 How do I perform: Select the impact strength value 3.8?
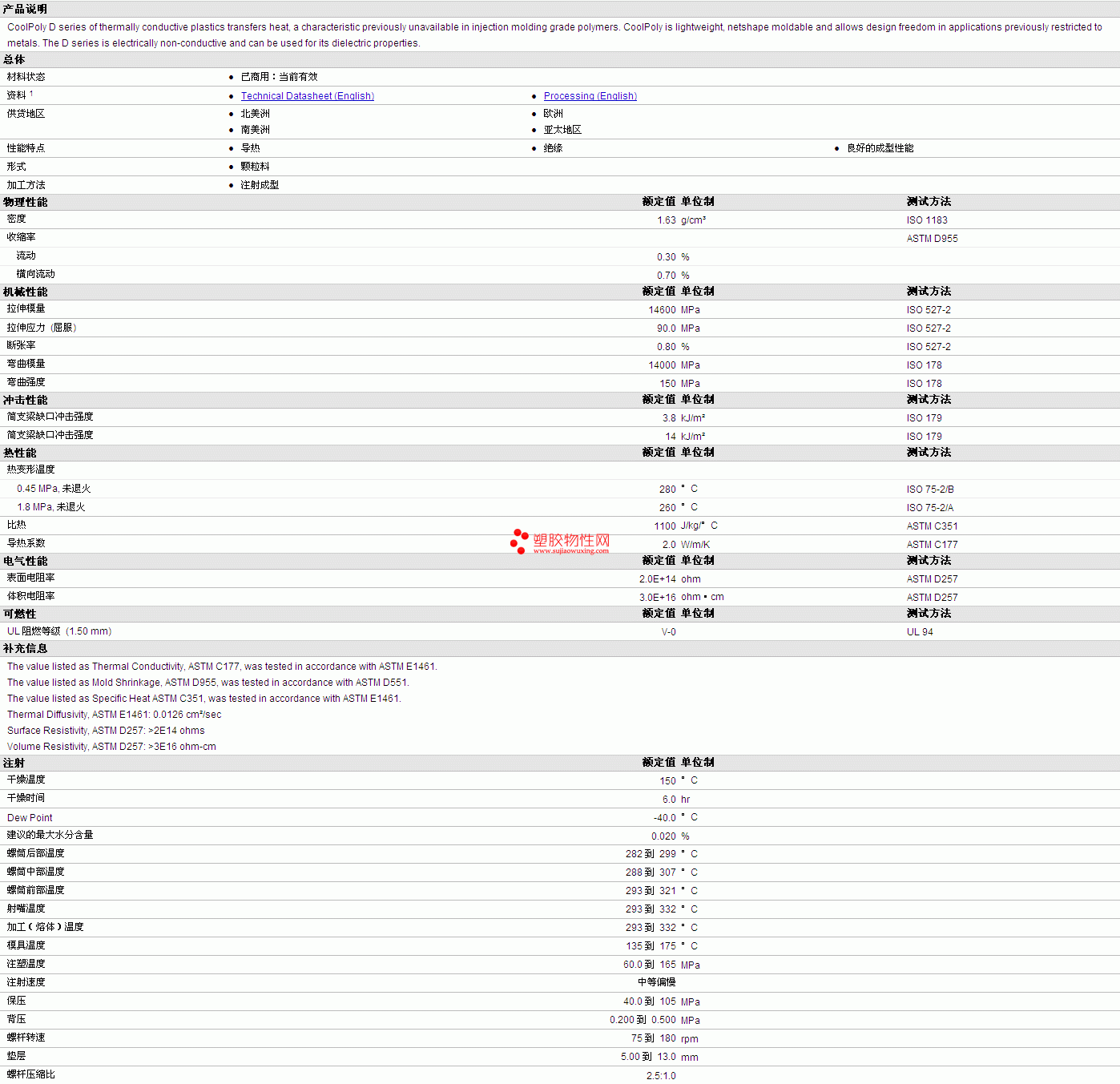(x=669, y=418)
